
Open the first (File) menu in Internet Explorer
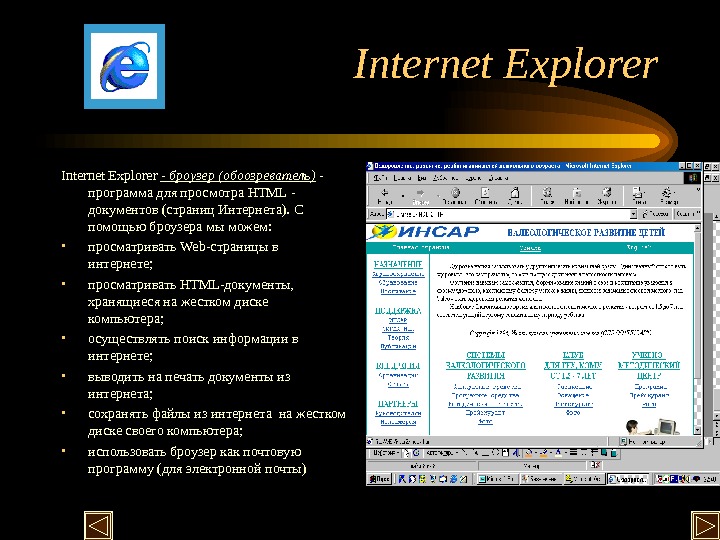380,178
